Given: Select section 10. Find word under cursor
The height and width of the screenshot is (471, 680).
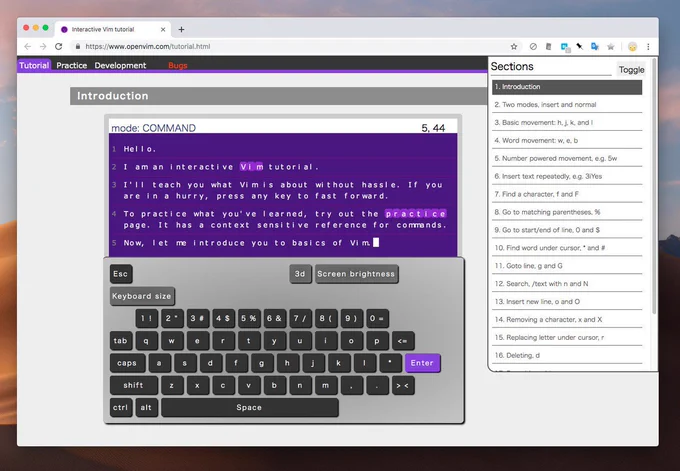Looking at the screenshot, I should click(x=567, y=248).
